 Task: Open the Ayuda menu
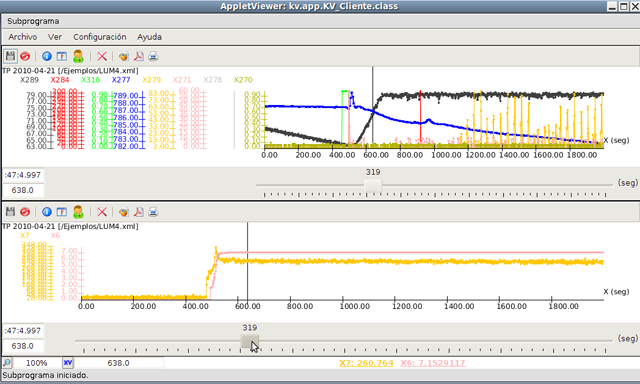149,37
